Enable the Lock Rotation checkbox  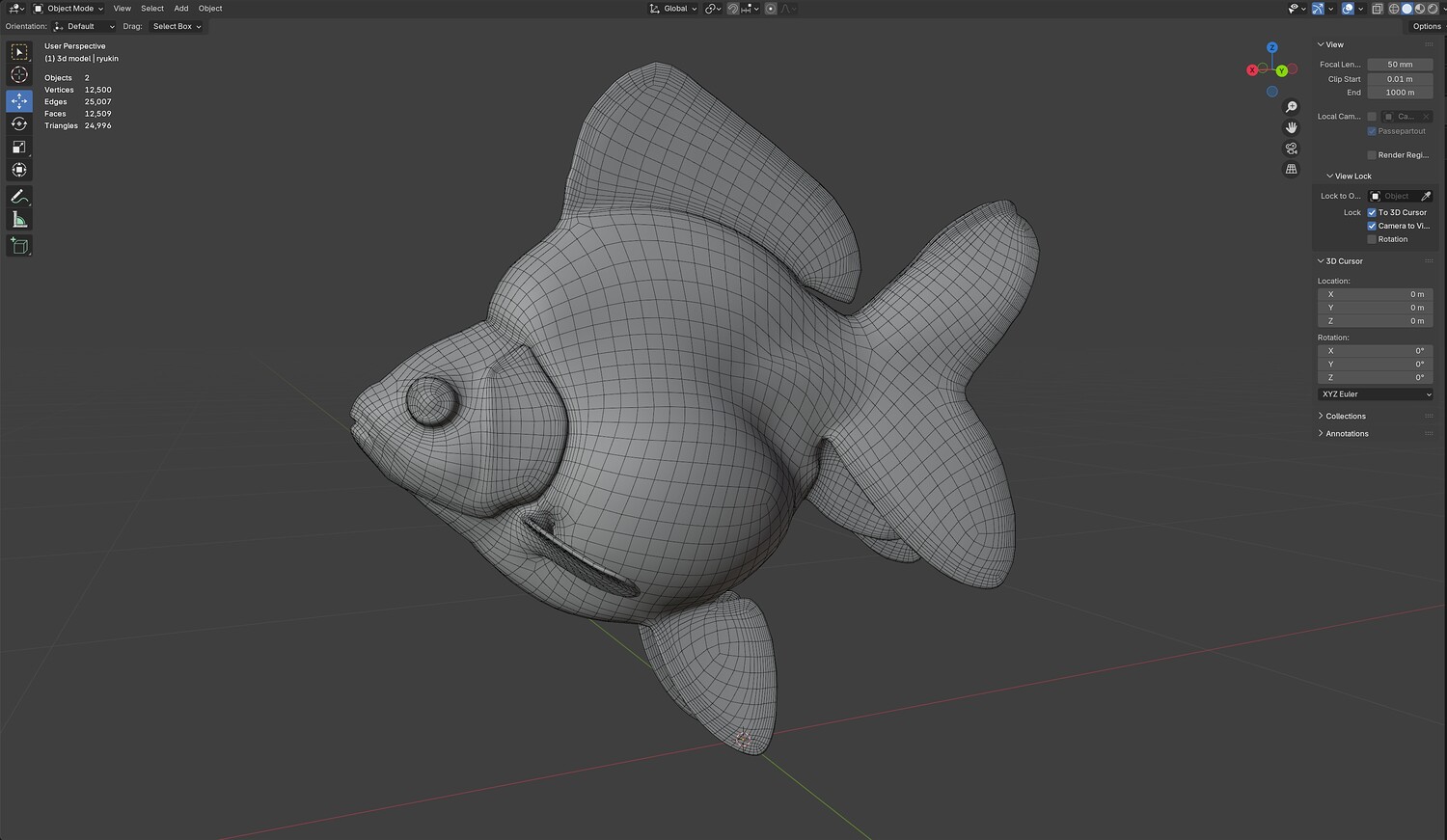click(1372, 239)
